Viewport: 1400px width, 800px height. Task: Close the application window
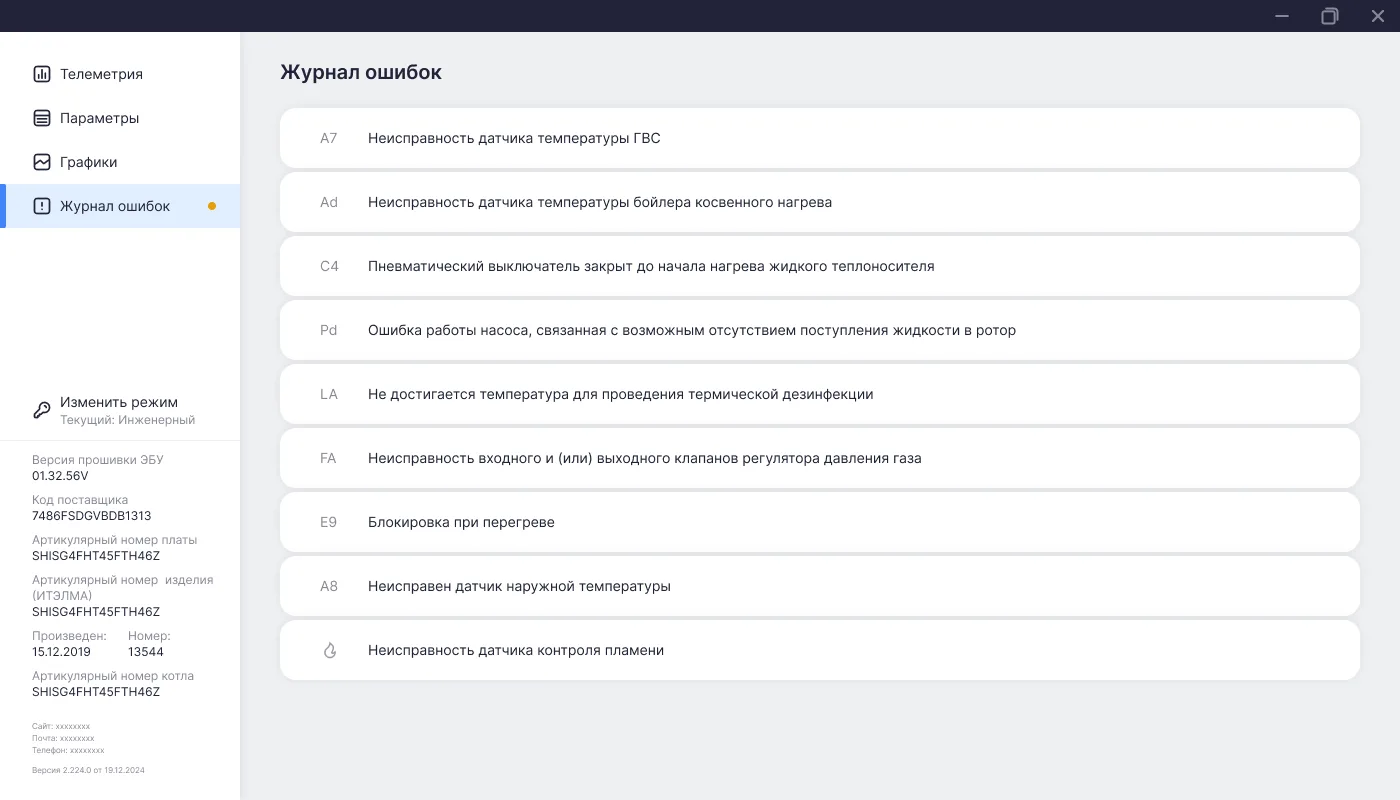pyautogui.click(x=1378, y=16)
